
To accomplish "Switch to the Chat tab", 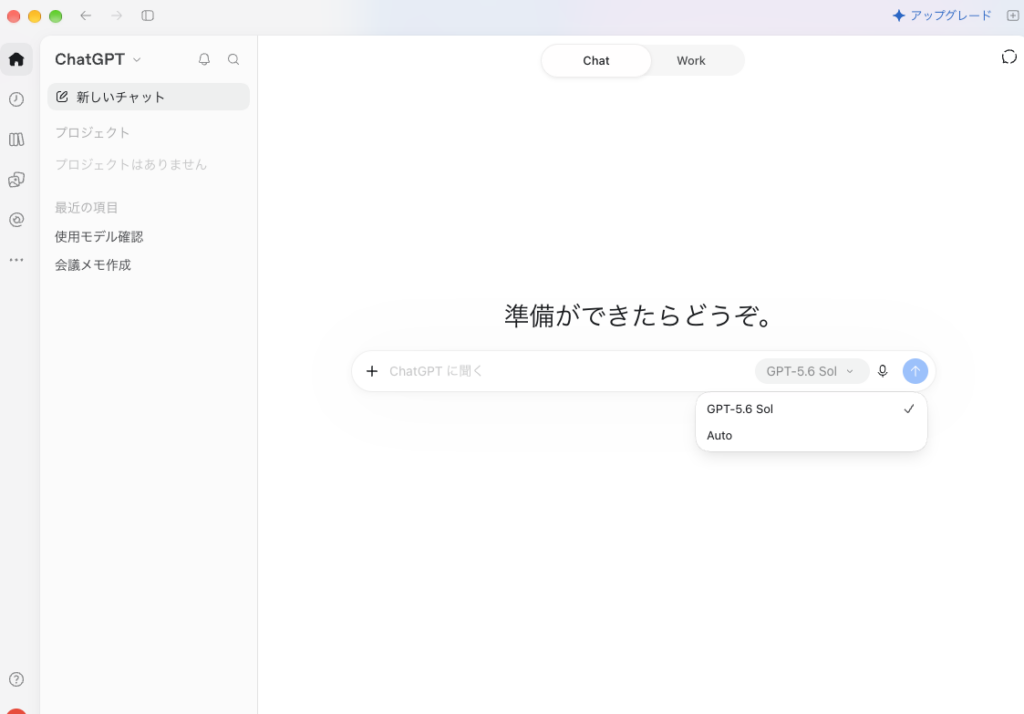I will click(x=596, y=61).
